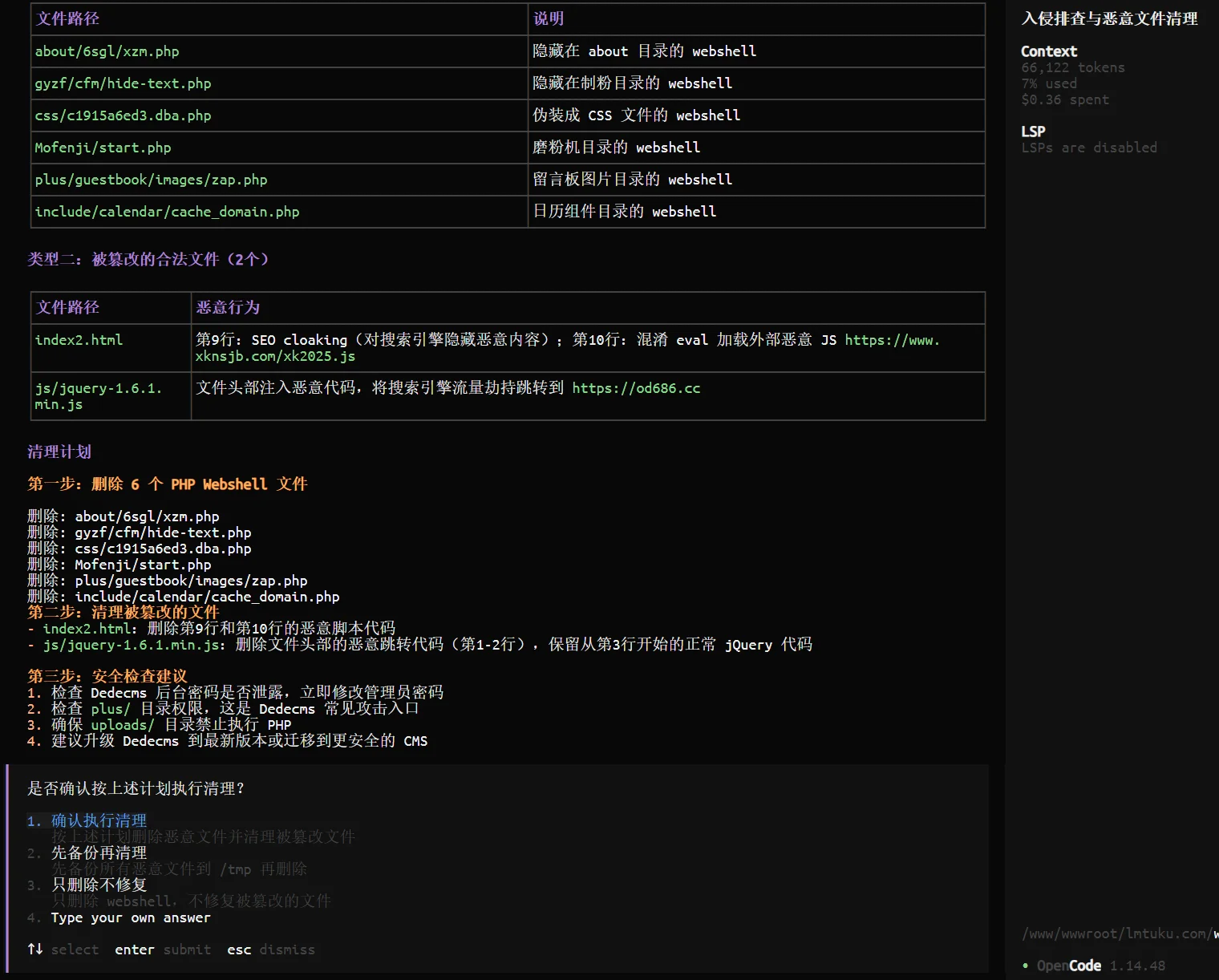Click the 清理计划 heading
This screenshot has width=1219, height=980.
59,452
